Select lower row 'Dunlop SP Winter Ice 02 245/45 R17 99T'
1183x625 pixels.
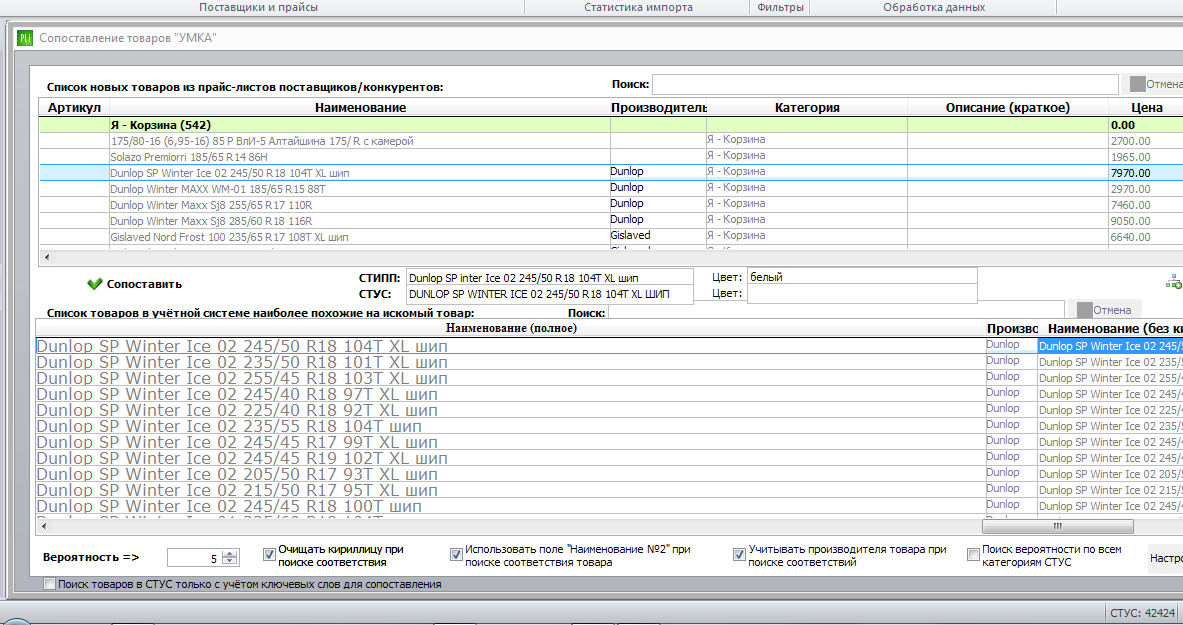pyautogui.click(x=610, y=442)
